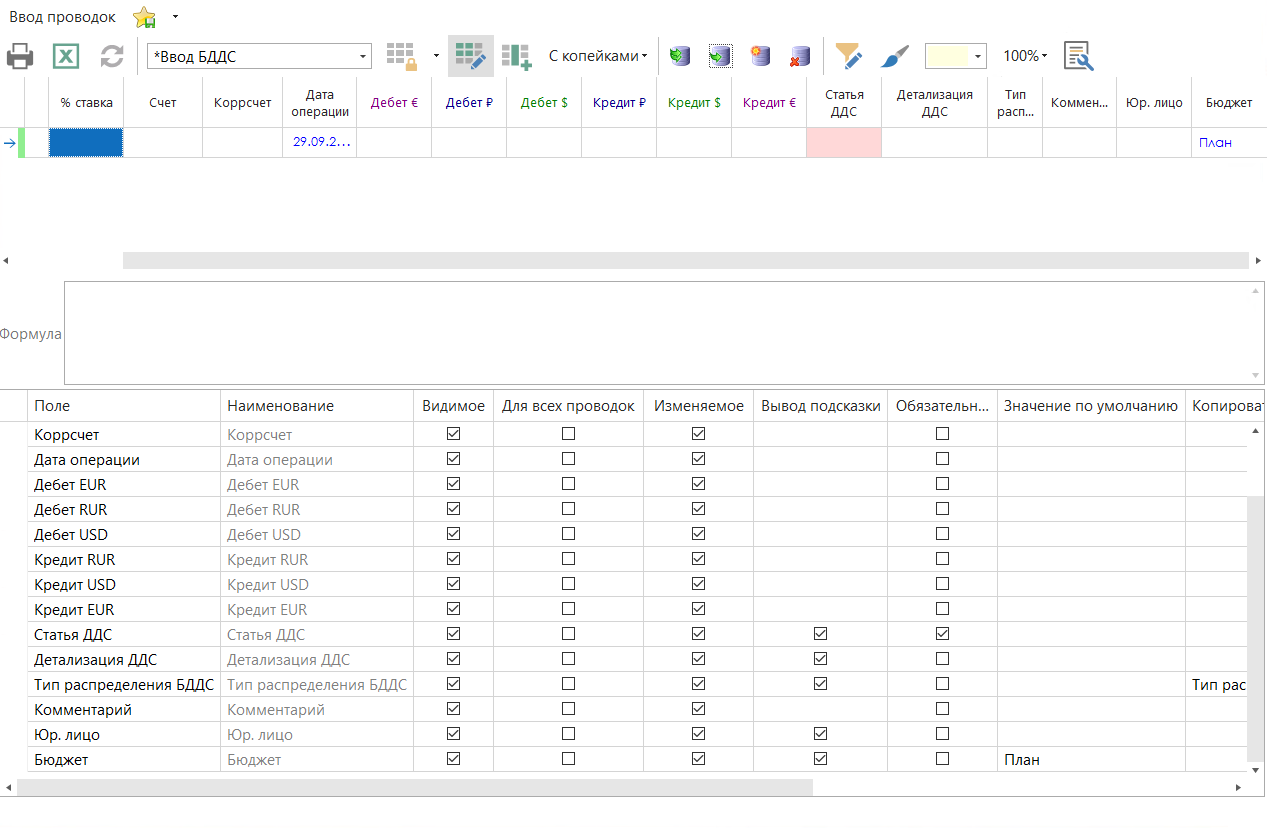1267x828 pixels.
Task: Open the pale yellow color picker swatch
Action: (x=956, y=56)
